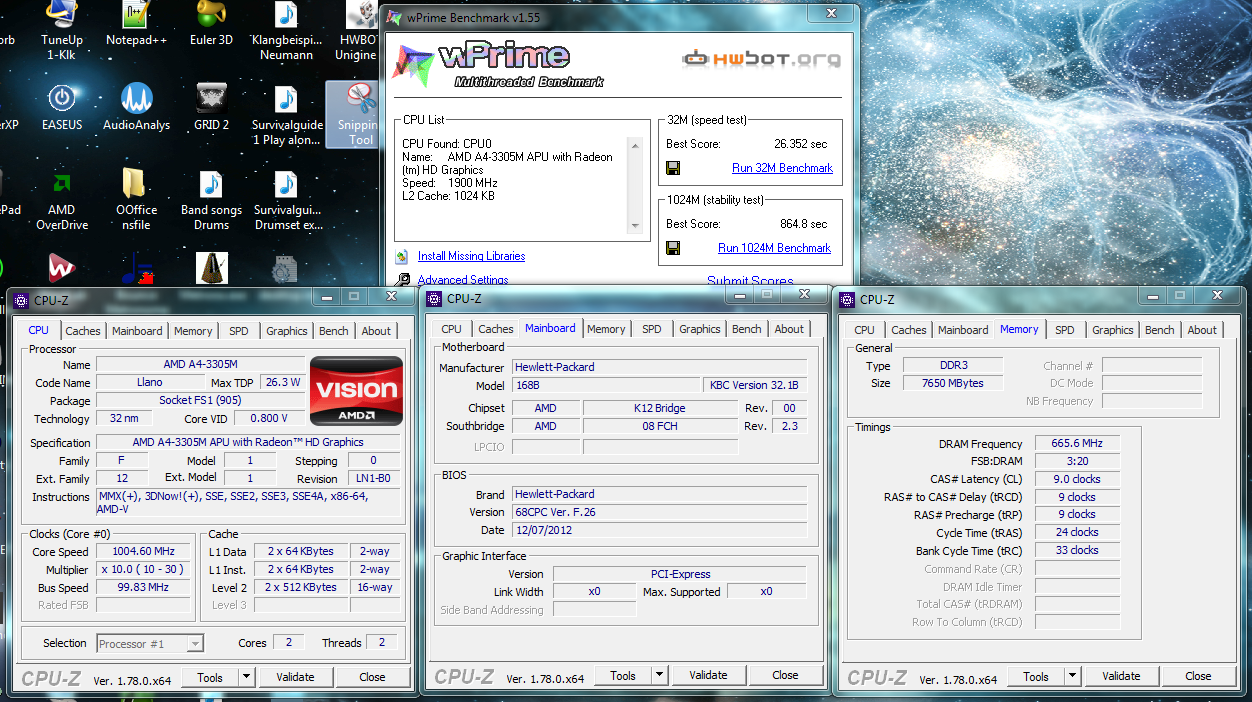The image size is (1252, 702).
Task: Open Memory tab in CPU window
Action: [x=193, y=331]
